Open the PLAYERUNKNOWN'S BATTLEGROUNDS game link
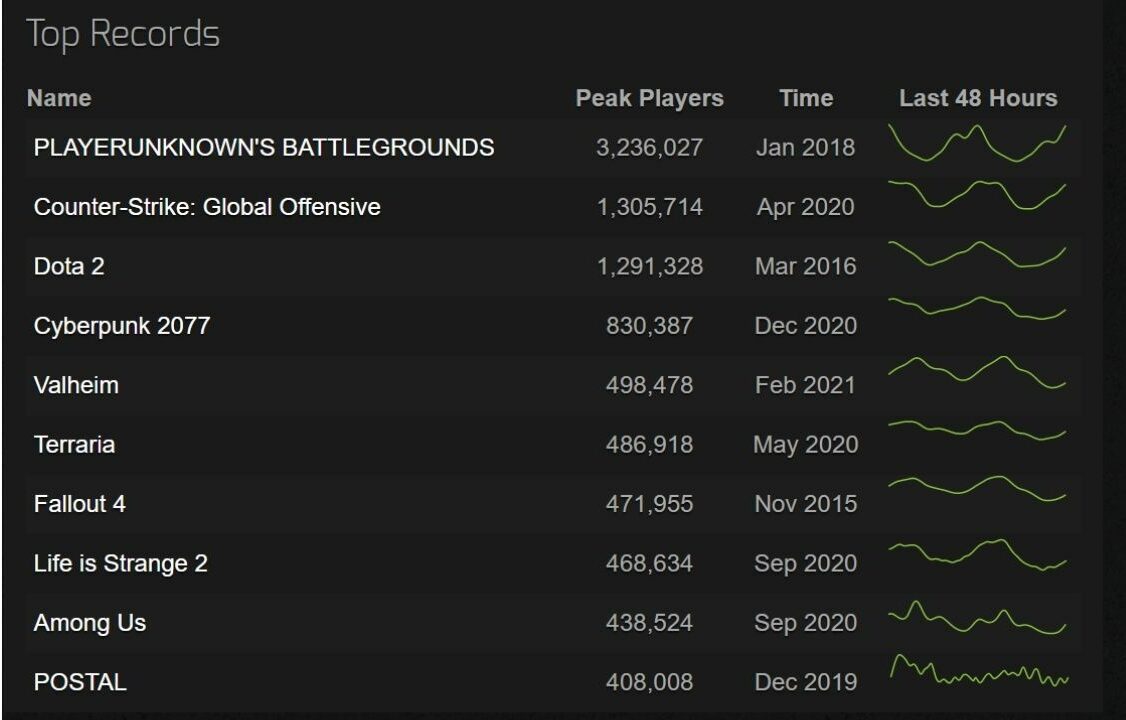The image size is (1126, 720). click(x=264, y=148)
